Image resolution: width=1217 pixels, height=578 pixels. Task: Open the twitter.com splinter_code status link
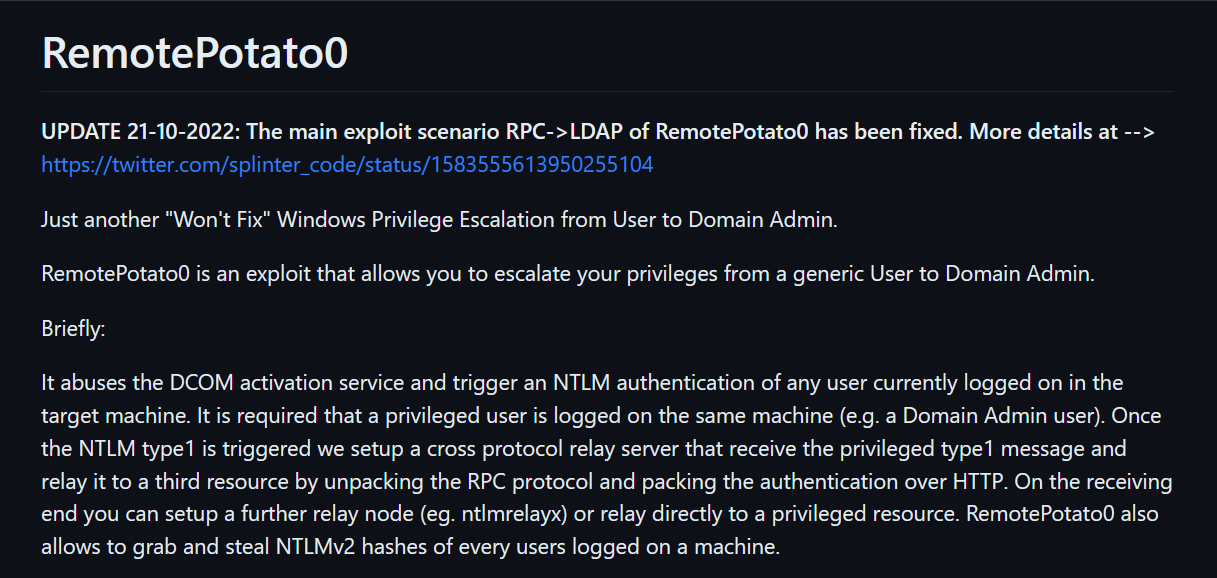[x=347, y=165]
